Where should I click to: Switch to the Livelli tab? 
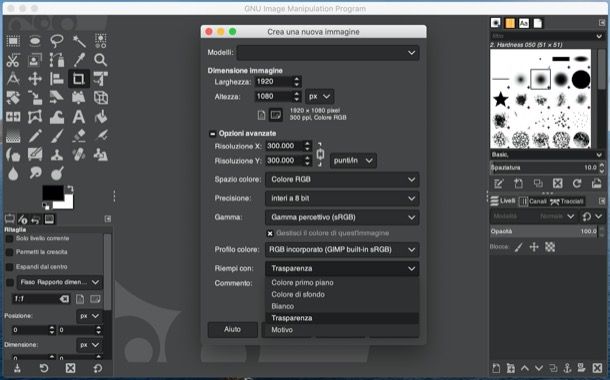tap(503, 201)
